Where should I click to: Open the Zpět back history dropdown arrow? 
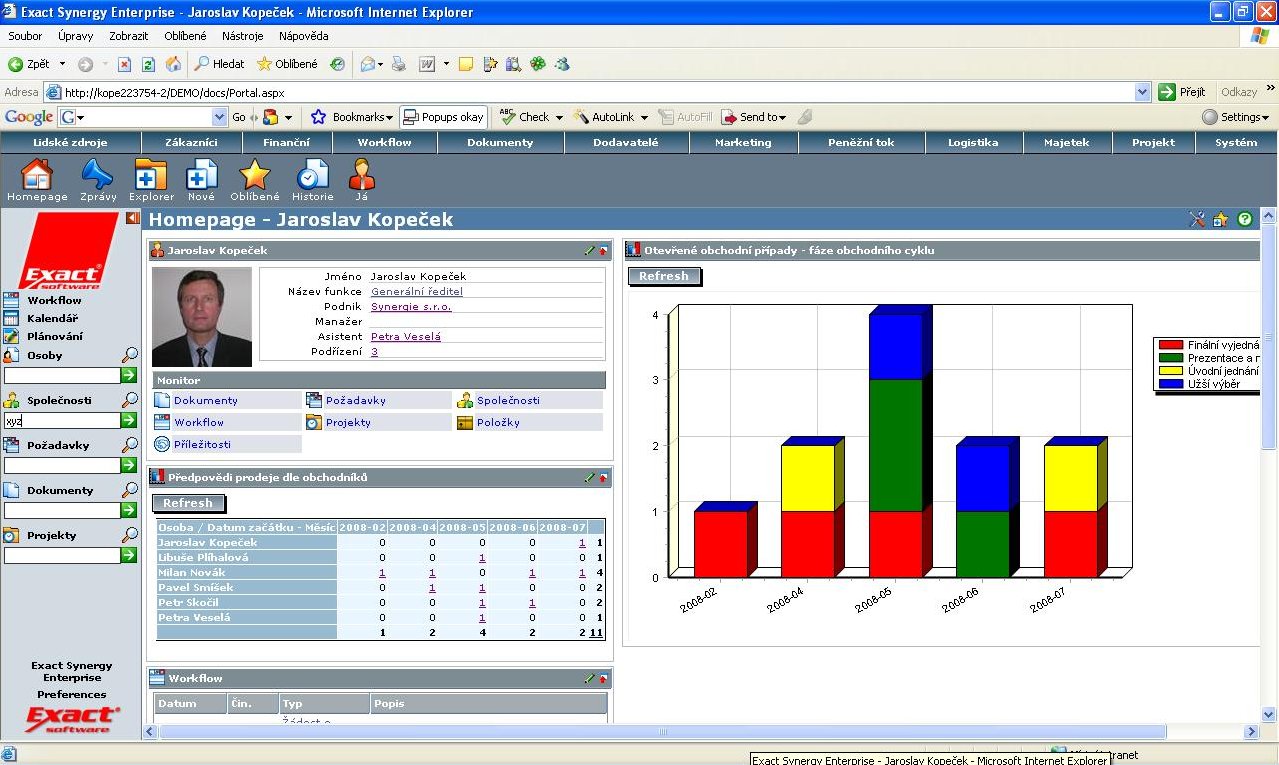click(x=61, y=64)
